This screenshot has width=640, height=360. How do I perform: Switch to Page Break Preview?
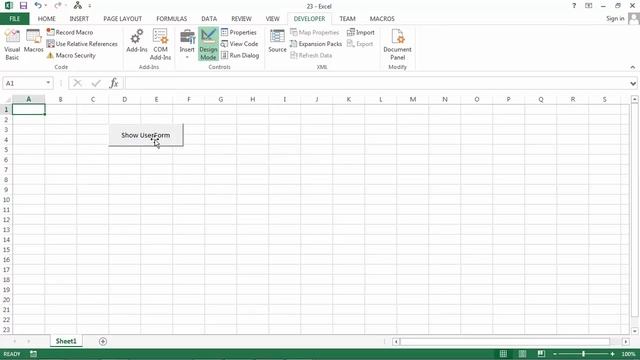[541, 354]
